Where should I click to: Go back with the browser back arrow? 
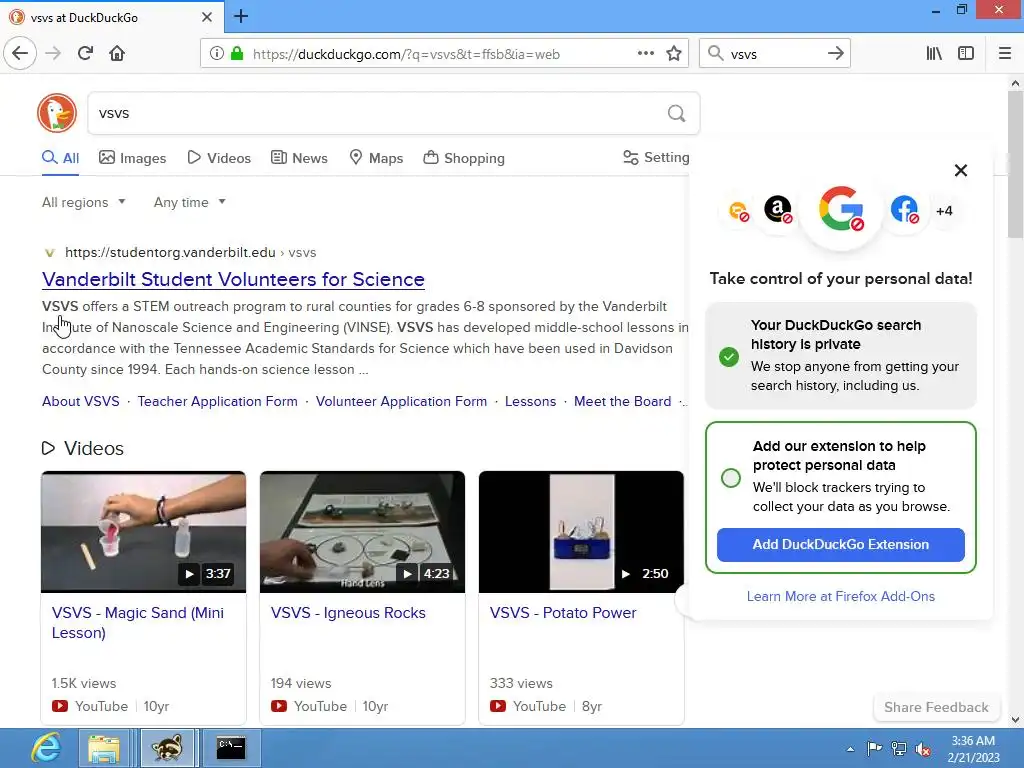[x=20, y=53]
